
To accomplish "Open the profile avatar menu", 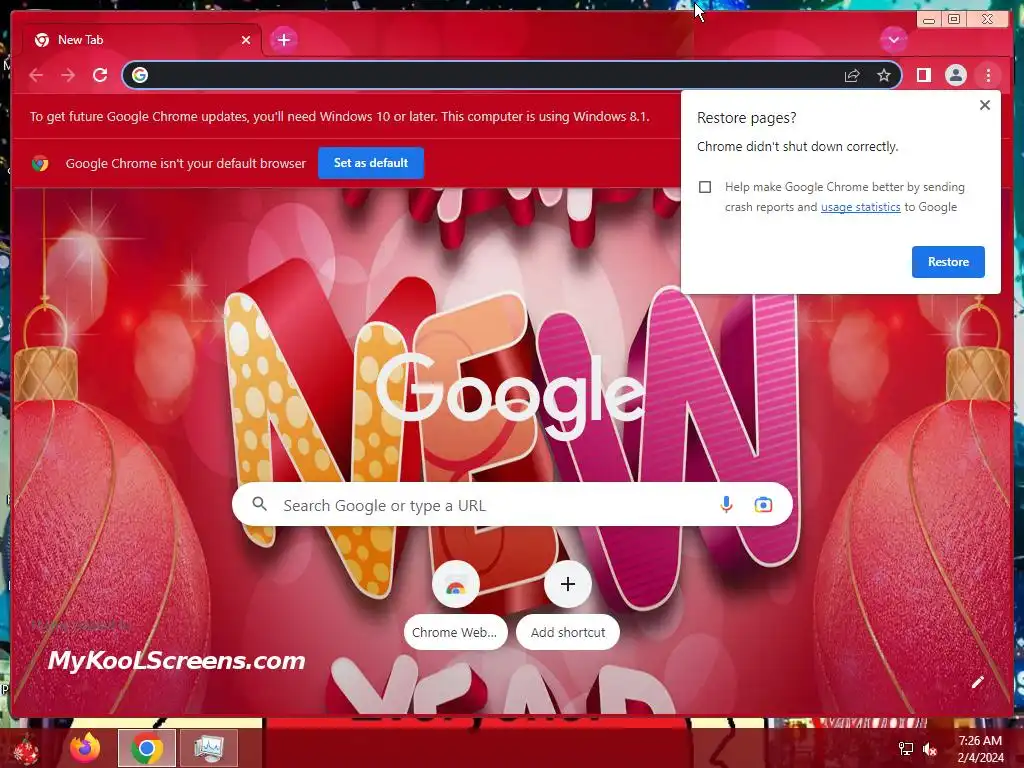I will tap(955, 76).
